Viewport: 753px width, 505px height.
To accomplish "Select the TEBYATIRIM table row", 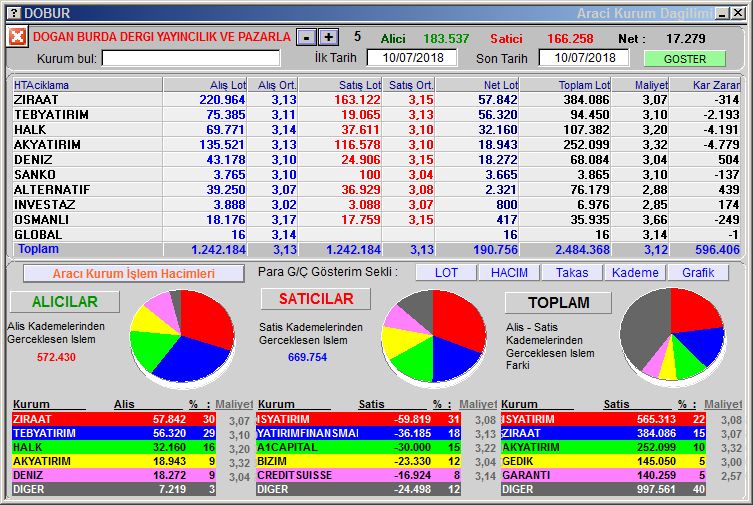I will [376, 115].
